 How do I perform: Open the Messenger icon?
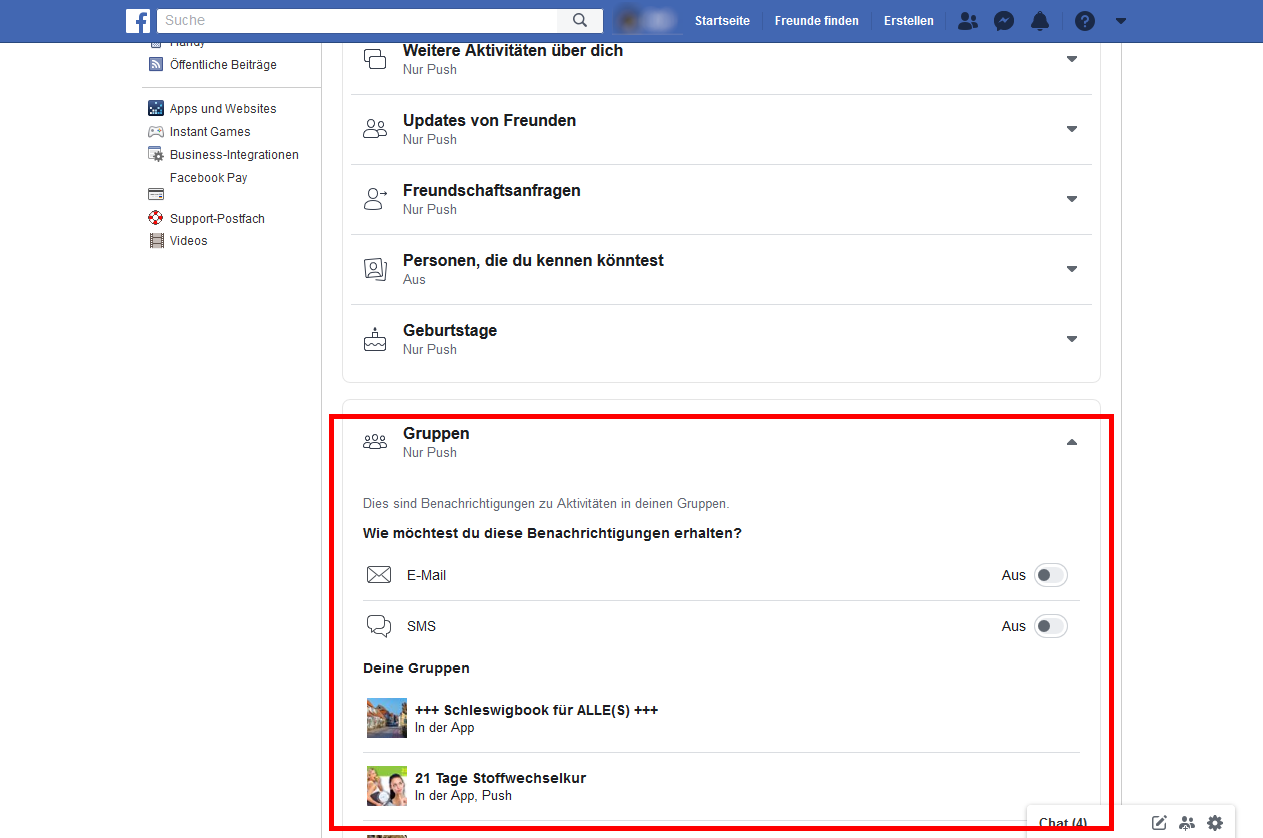coord(1003,20)
